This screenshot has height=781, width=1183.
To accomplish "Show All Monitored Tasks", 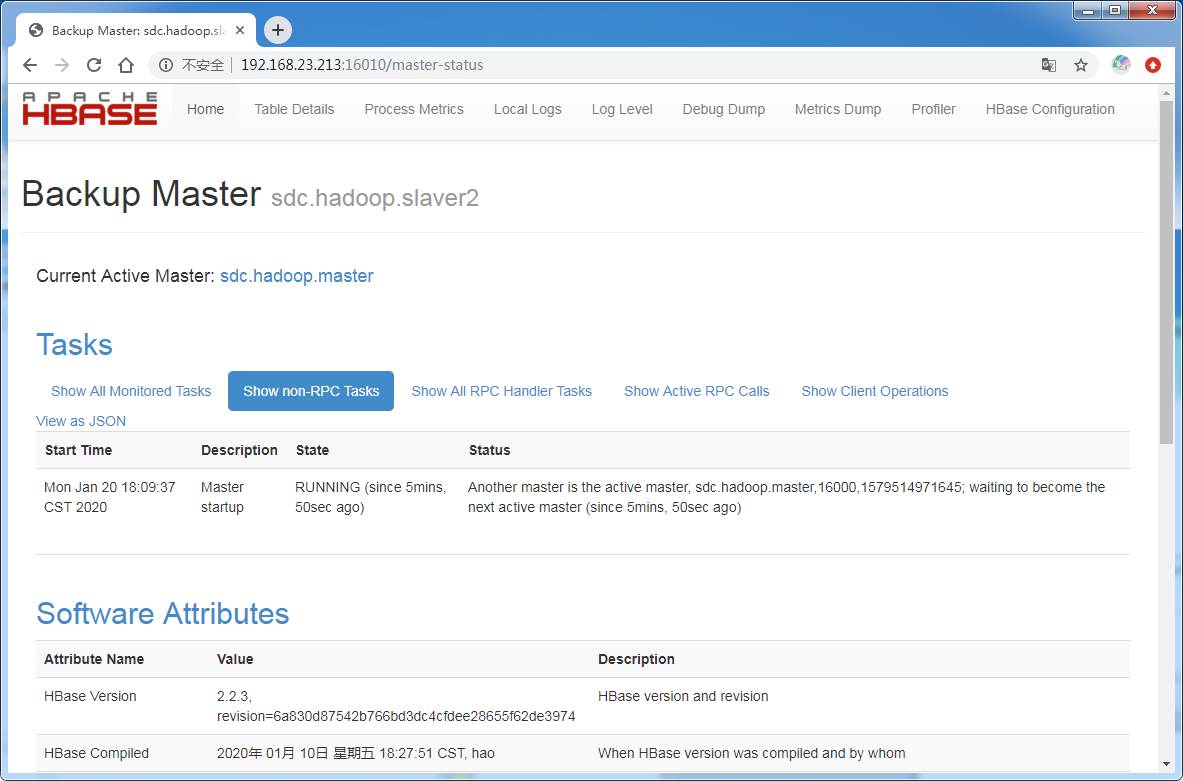I will 131,391.
